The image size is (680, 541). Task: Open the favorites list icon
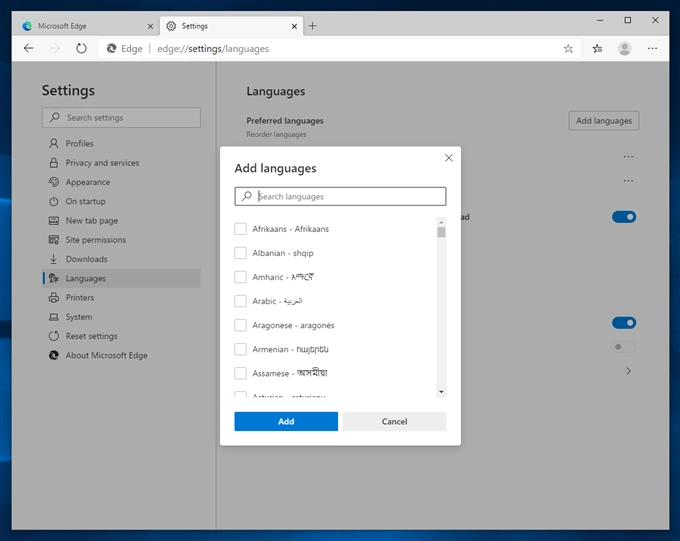(x=597, y=49)
